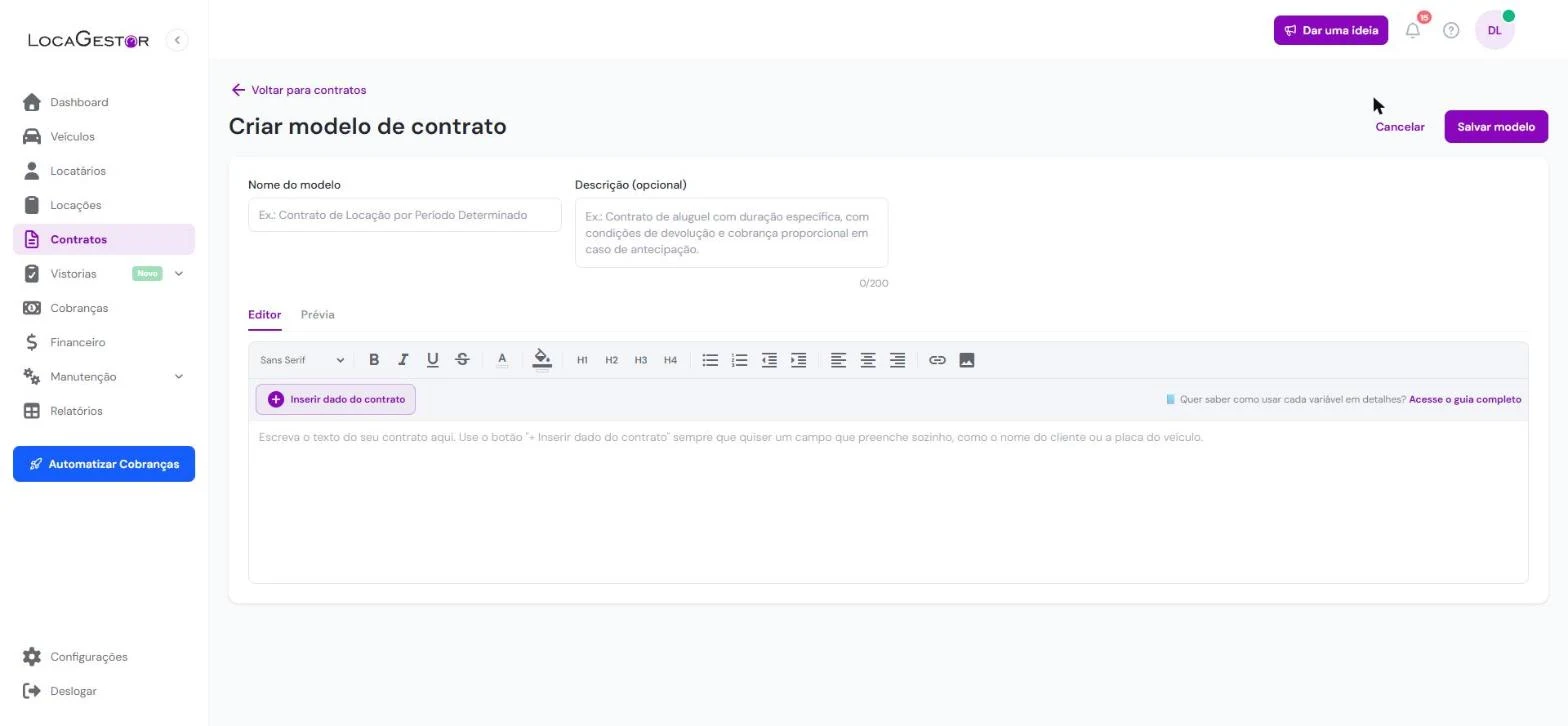1568x726 pixels.
Task: Open Cobranças in the sidebar
Action: click(104, 308)
